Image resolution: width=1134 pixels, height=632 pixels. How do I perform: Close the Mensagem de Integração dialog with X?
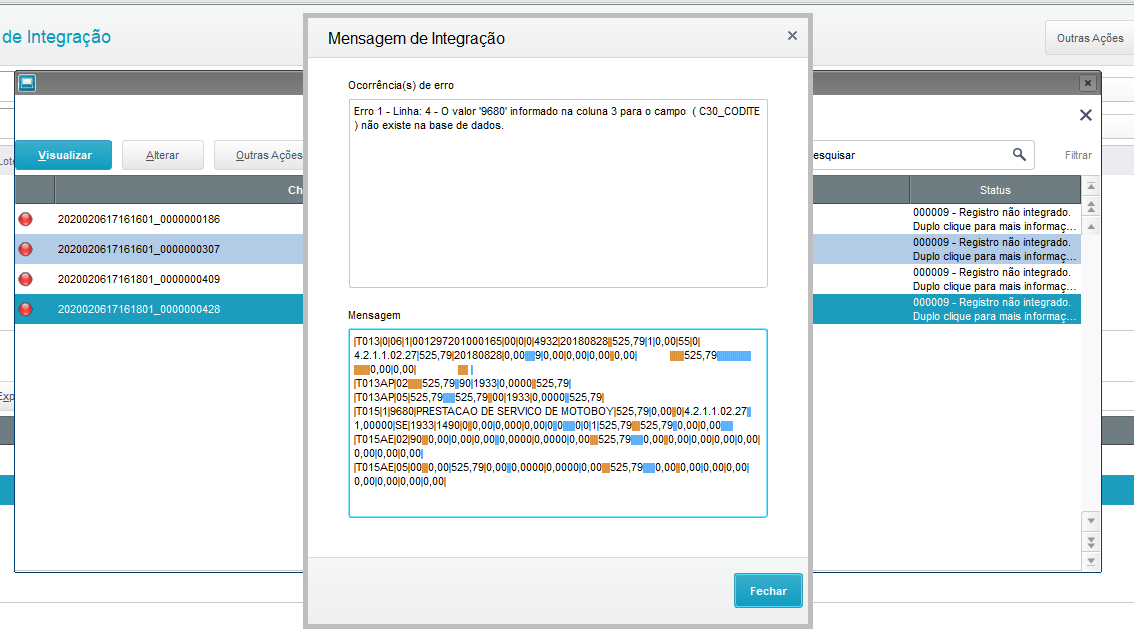pyautogui.click(x=792, y=35)
